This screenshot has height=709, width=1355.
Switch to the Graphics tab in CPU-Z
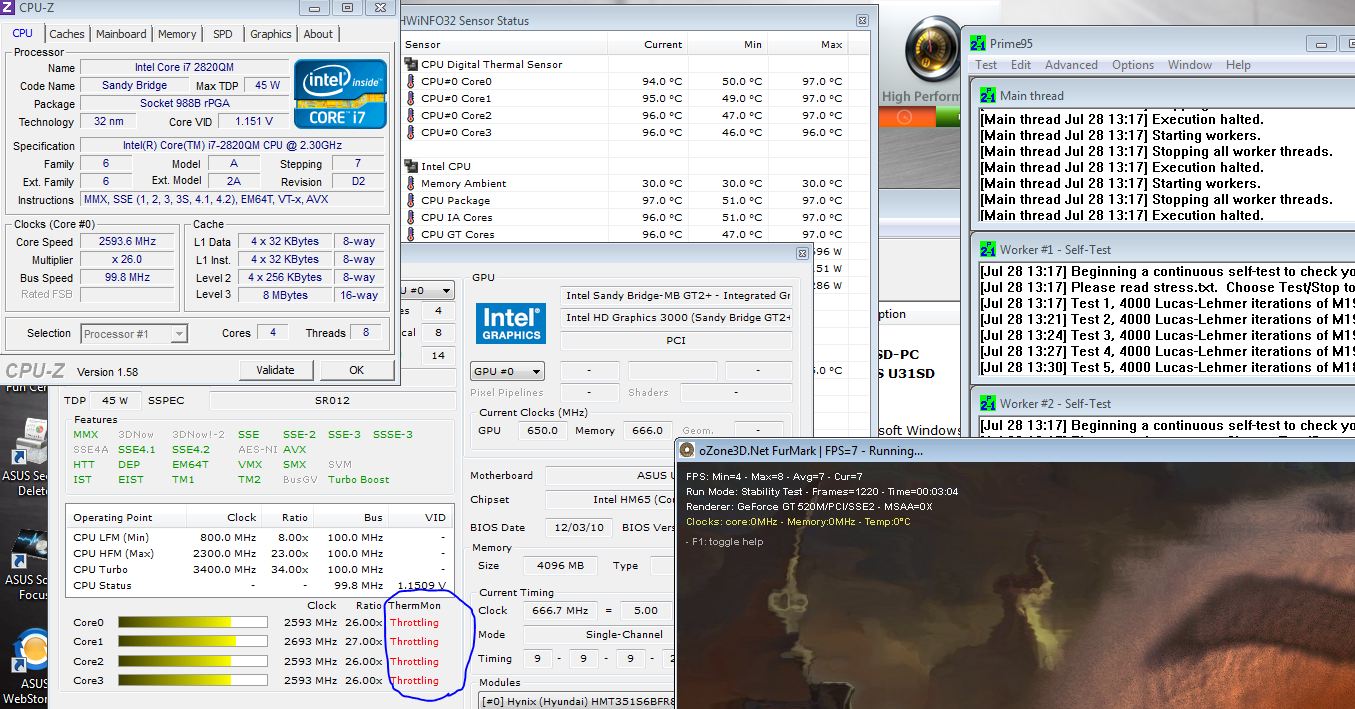click(x=271, y=34)
